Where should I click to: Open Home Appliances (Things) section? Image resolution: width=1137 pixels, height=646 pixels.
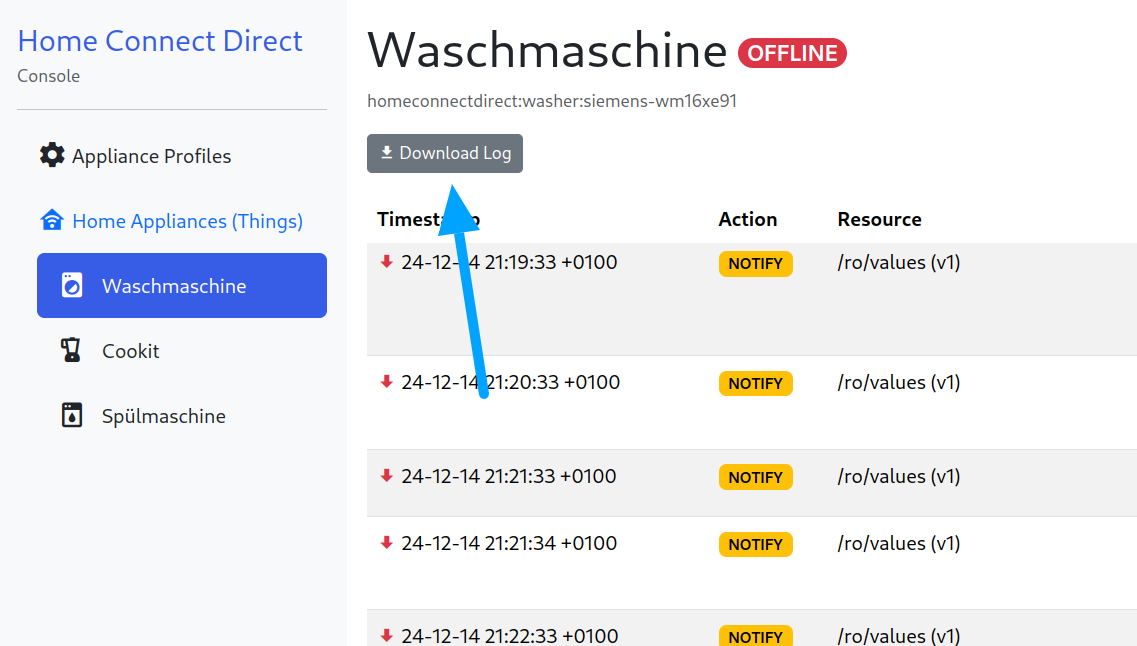click(187, 221)
